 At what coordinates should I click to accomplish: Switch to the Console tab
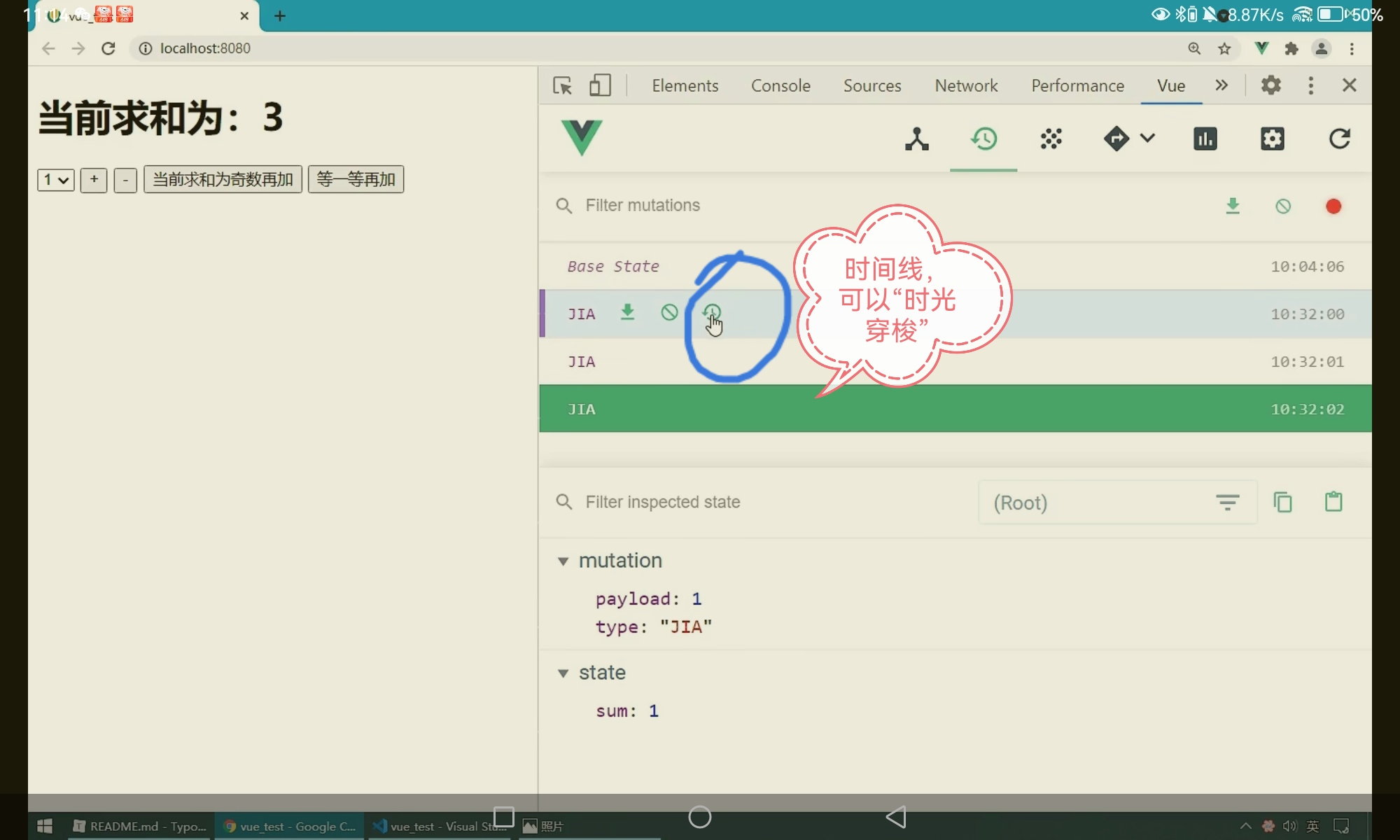click(x=780, y=85)
